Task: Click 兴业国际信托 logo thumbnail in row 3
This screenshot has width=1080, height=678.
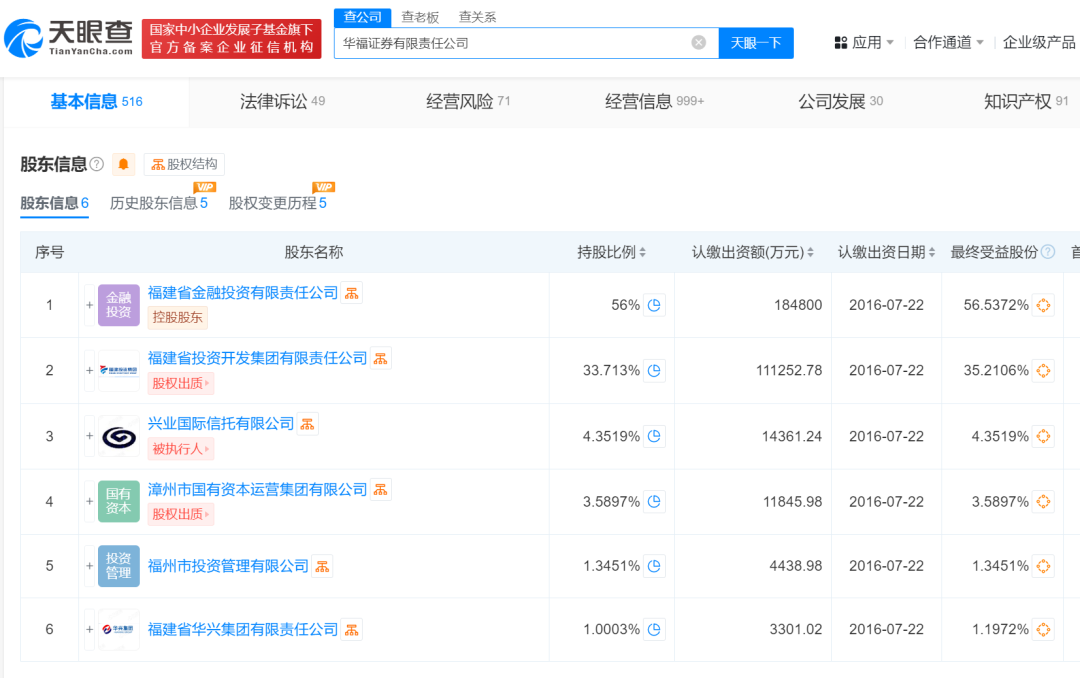Action: click(118, 436)
